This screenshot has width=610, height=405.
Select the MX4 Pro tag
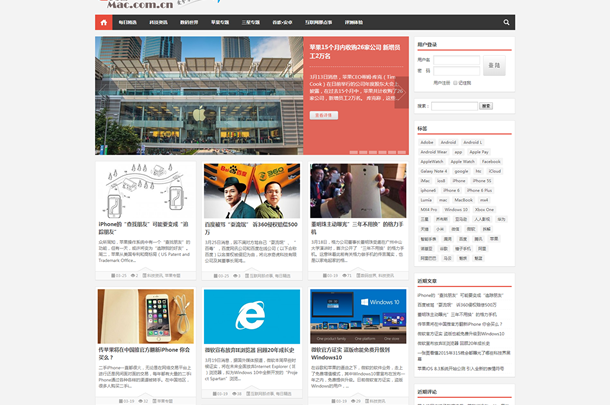(x=428, y=210)
